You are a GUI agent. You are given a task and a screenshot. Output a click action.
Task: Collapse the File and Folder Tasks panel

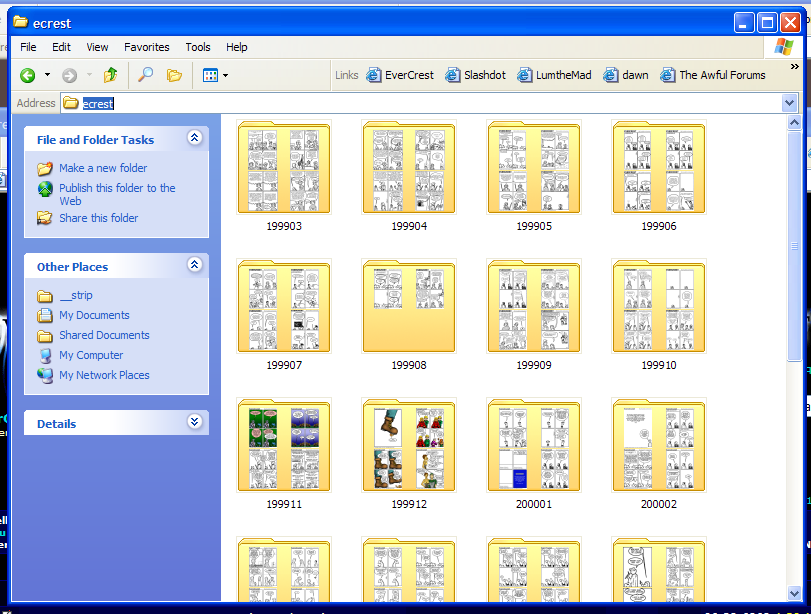pos(194,138)
